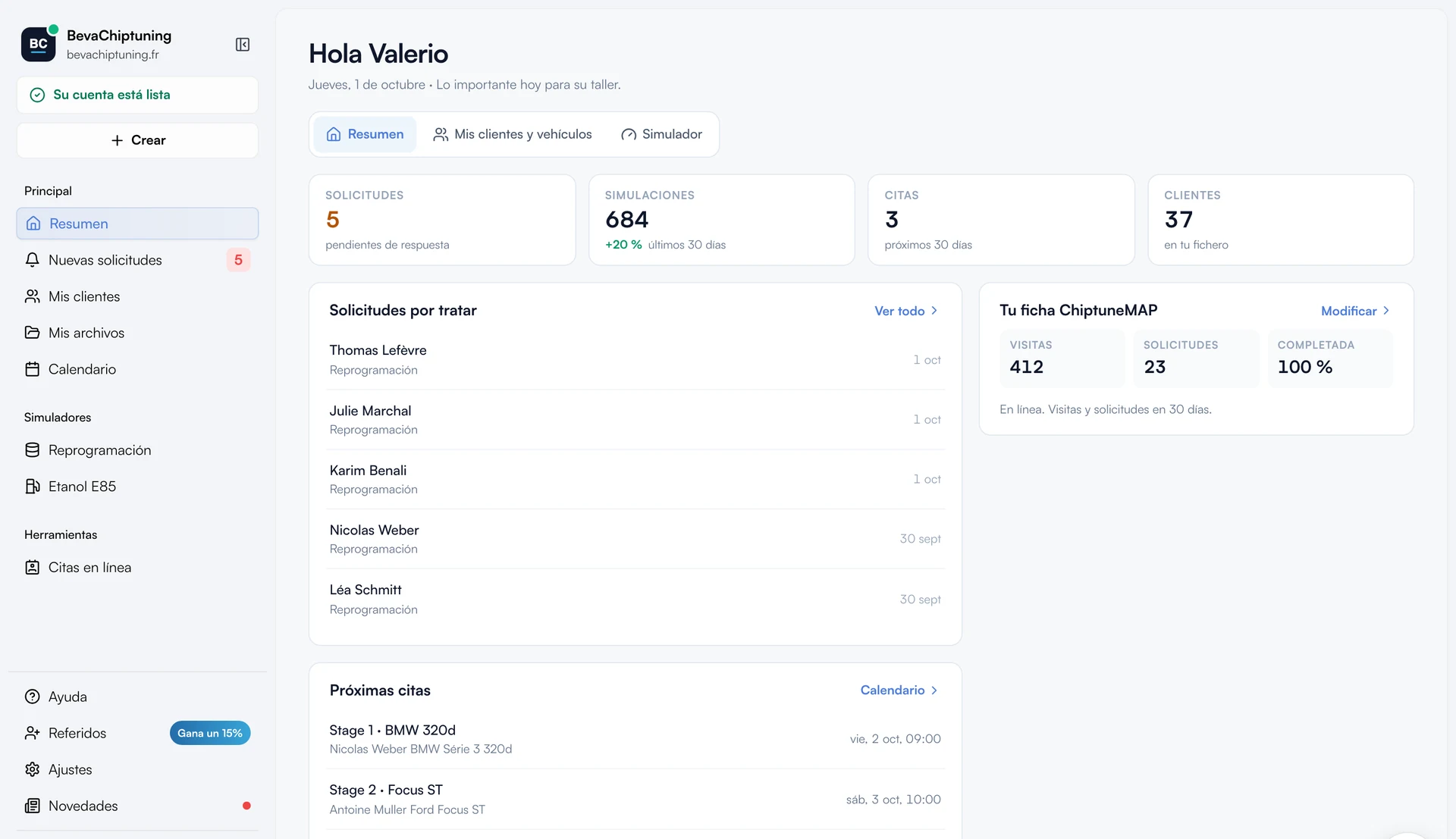This screenshot has width=1456, height=839.
Task: Open Léa Schmitt's request
Action: click(x=635, y=600)
